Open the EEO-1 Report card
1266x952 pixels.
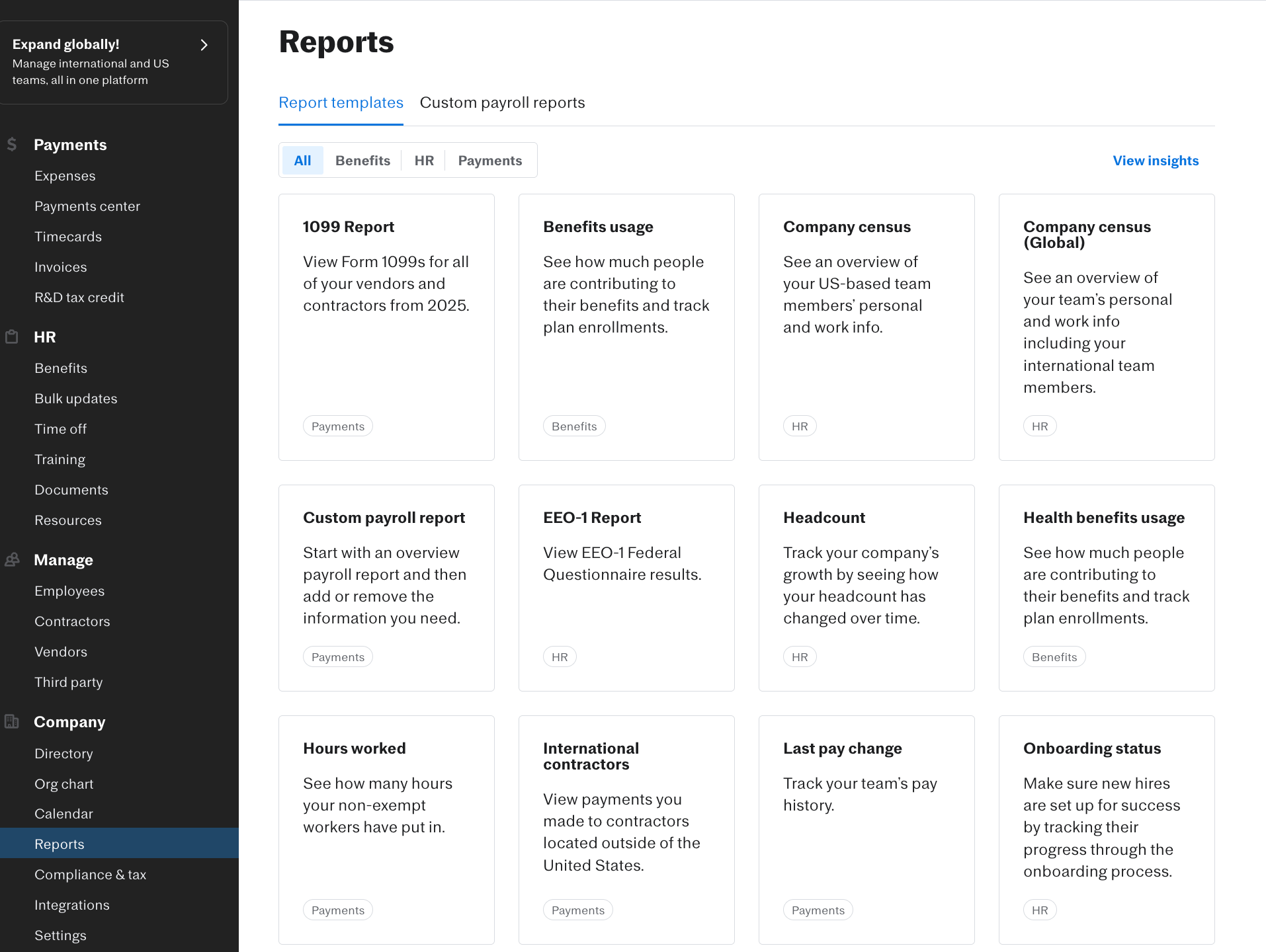[x=626, y=587]
